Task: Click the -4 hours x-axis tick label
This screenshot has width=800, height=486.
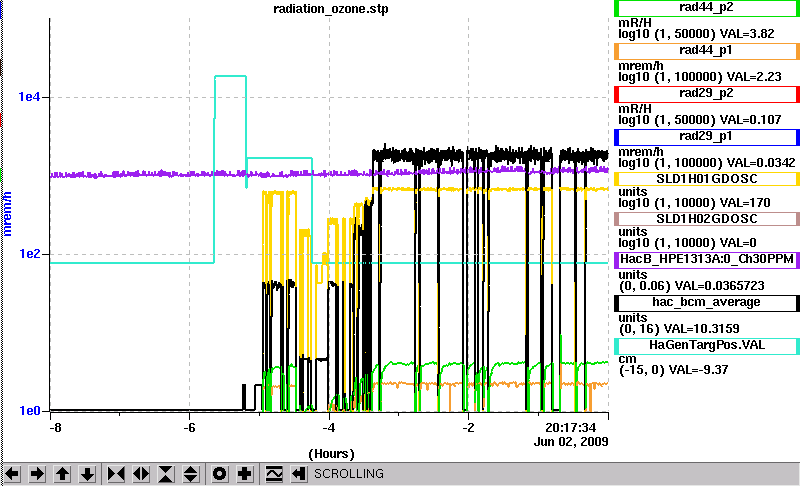Action: [329, 427]
